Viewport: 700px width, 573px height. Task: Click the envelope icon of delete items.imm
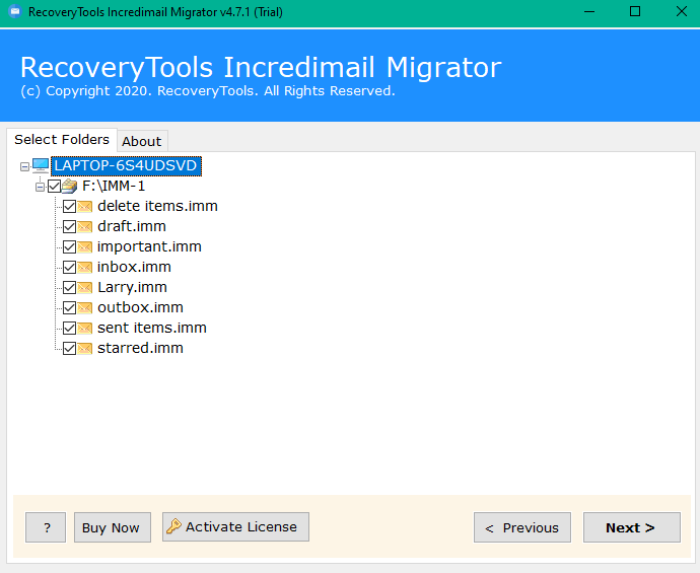point(84,206)
